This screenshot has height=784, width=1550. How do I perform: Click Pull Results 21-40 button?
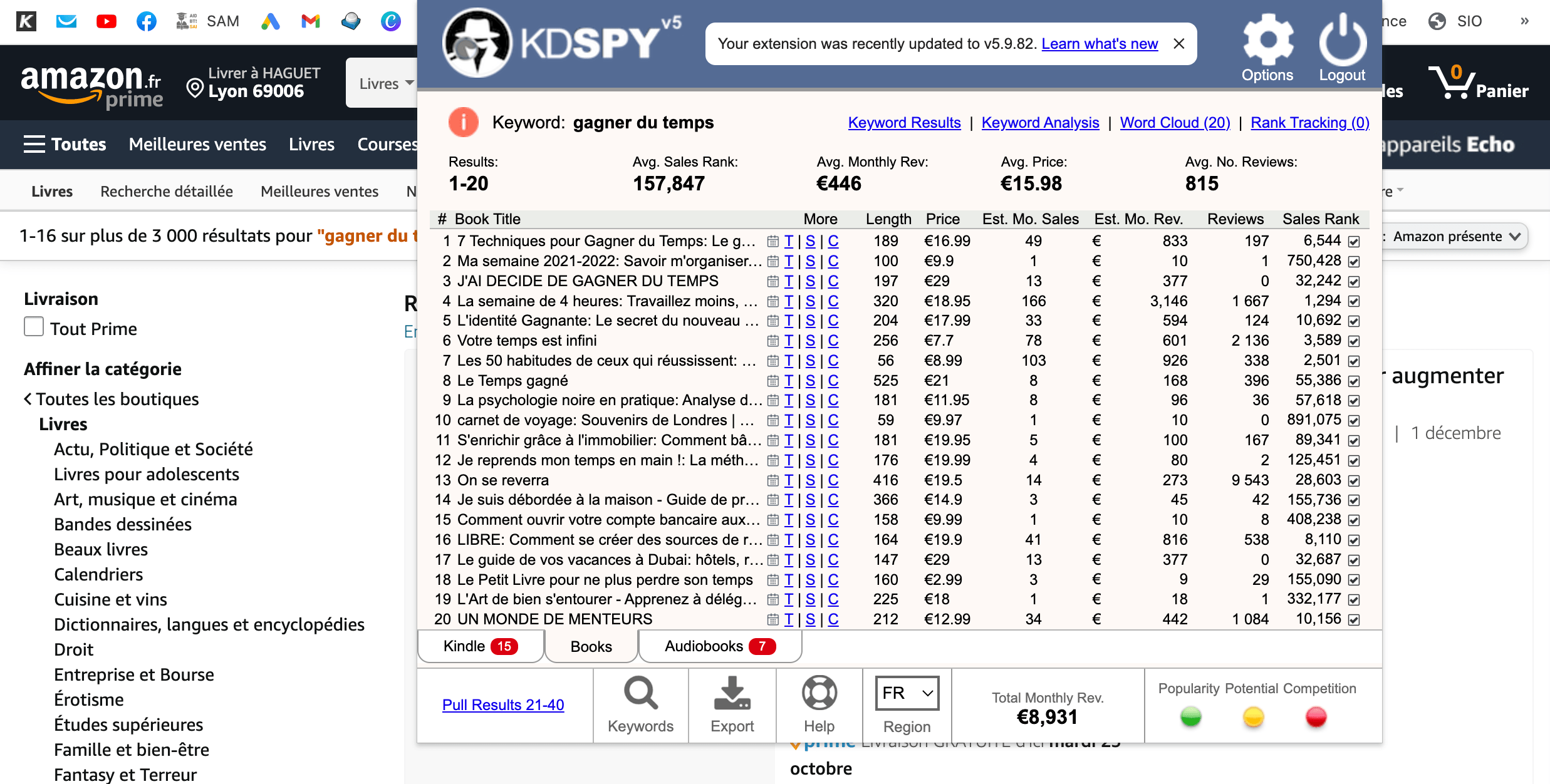coord(504,704)
